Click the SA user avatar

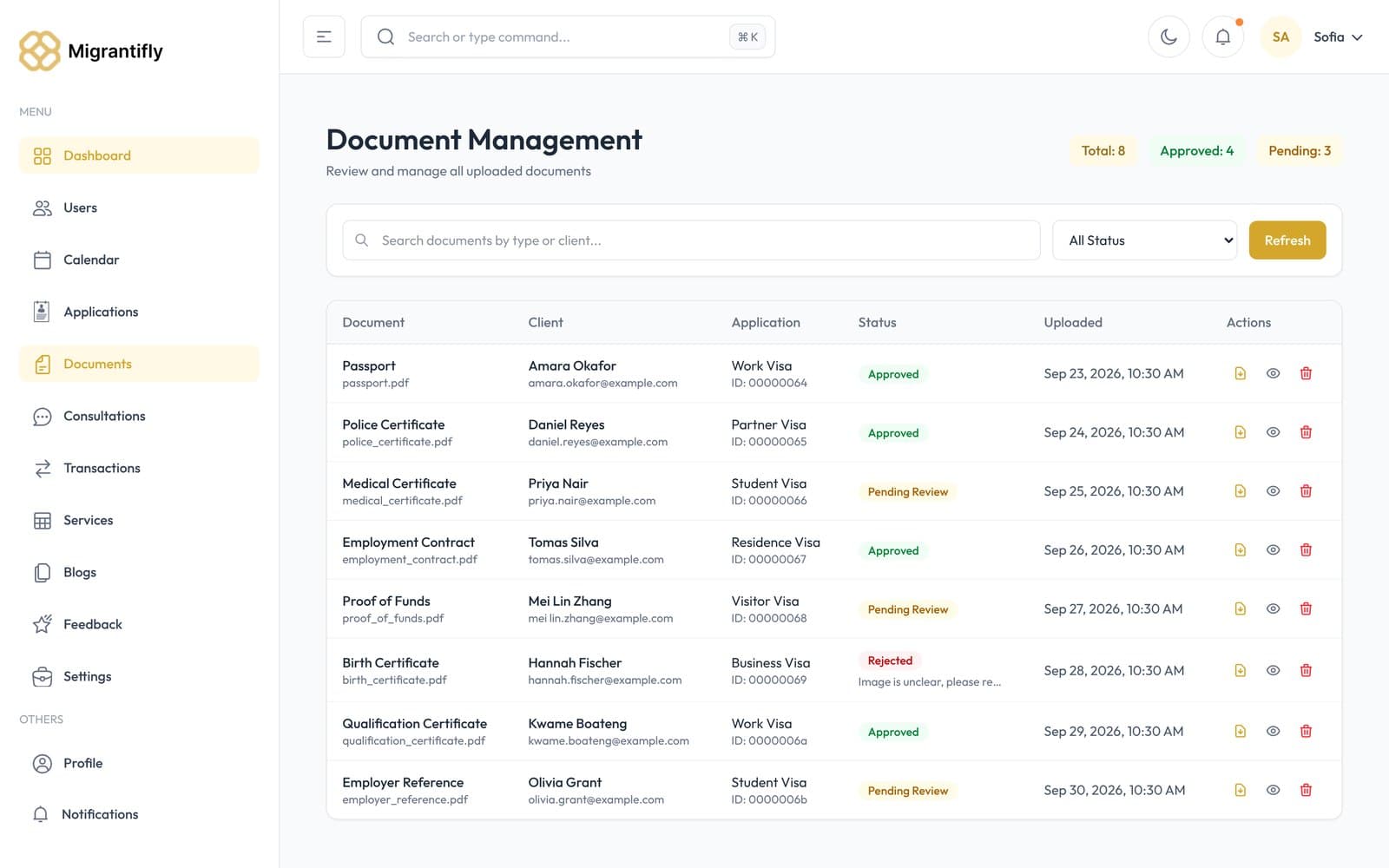point(1280,36)
